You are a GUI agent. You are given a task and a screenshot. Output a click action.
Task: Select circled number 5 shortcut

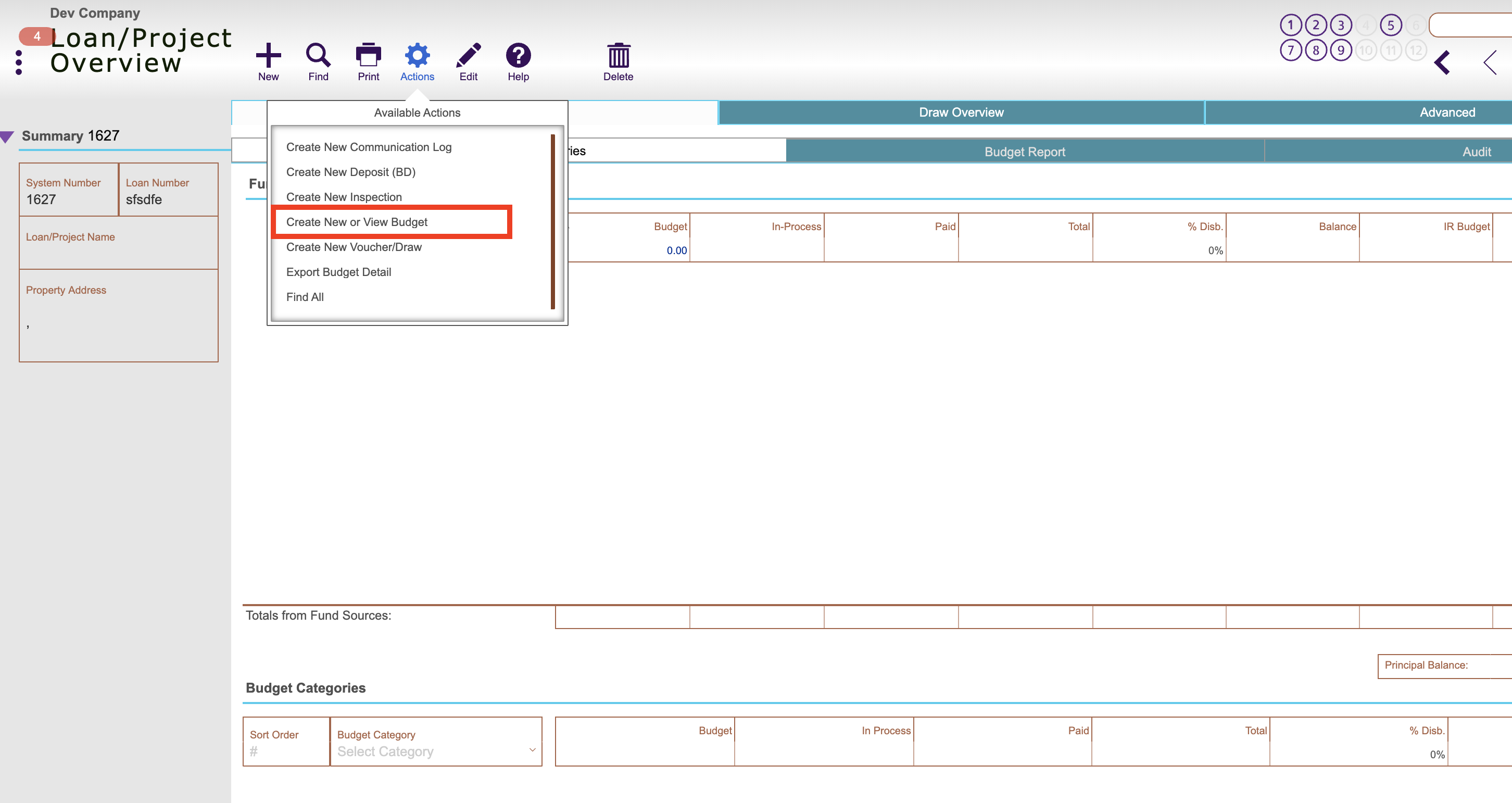click(1391, 25)
